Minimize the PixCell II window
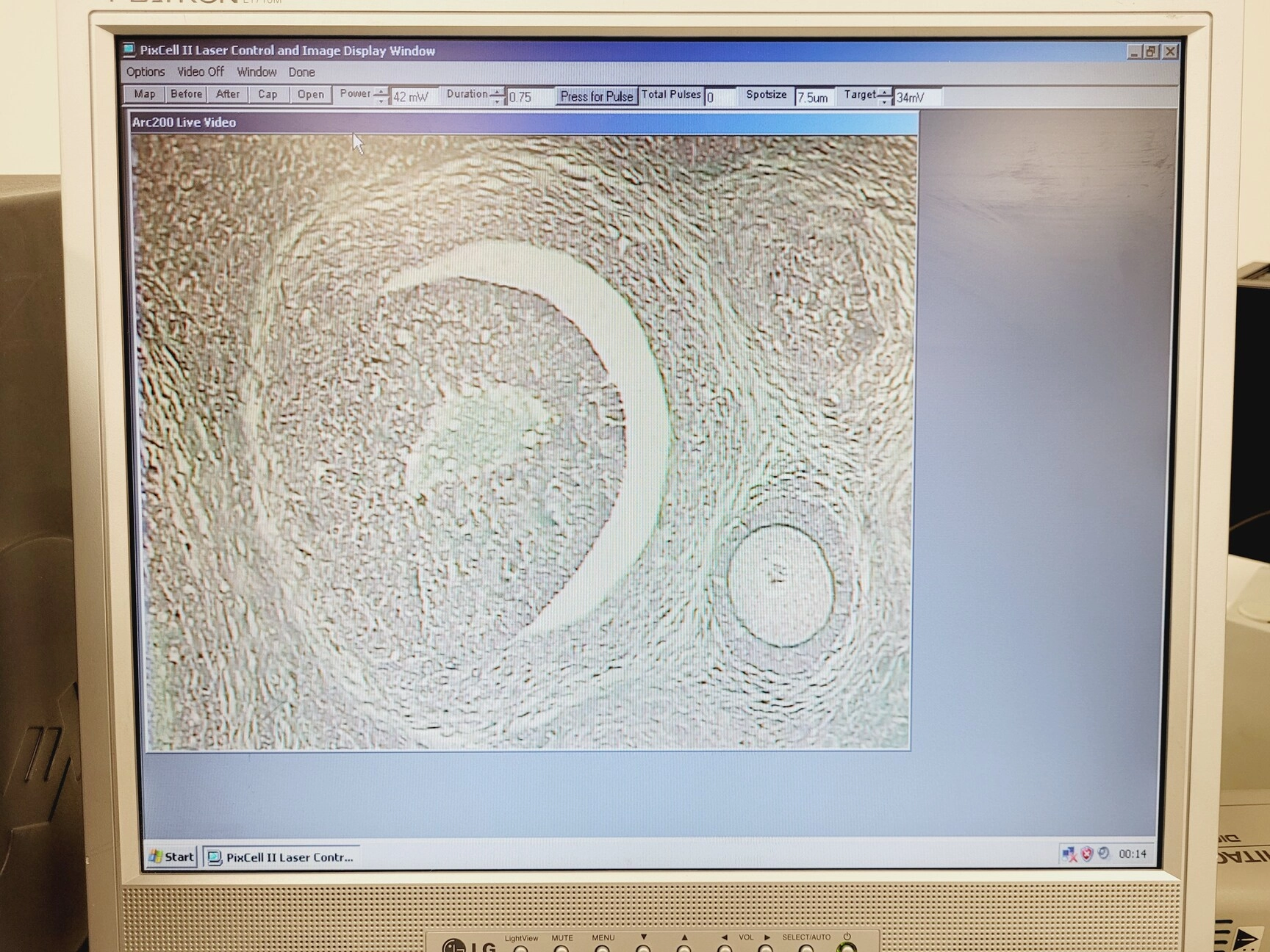This screenshot has width=1270, height=952. click(1135, 51)
